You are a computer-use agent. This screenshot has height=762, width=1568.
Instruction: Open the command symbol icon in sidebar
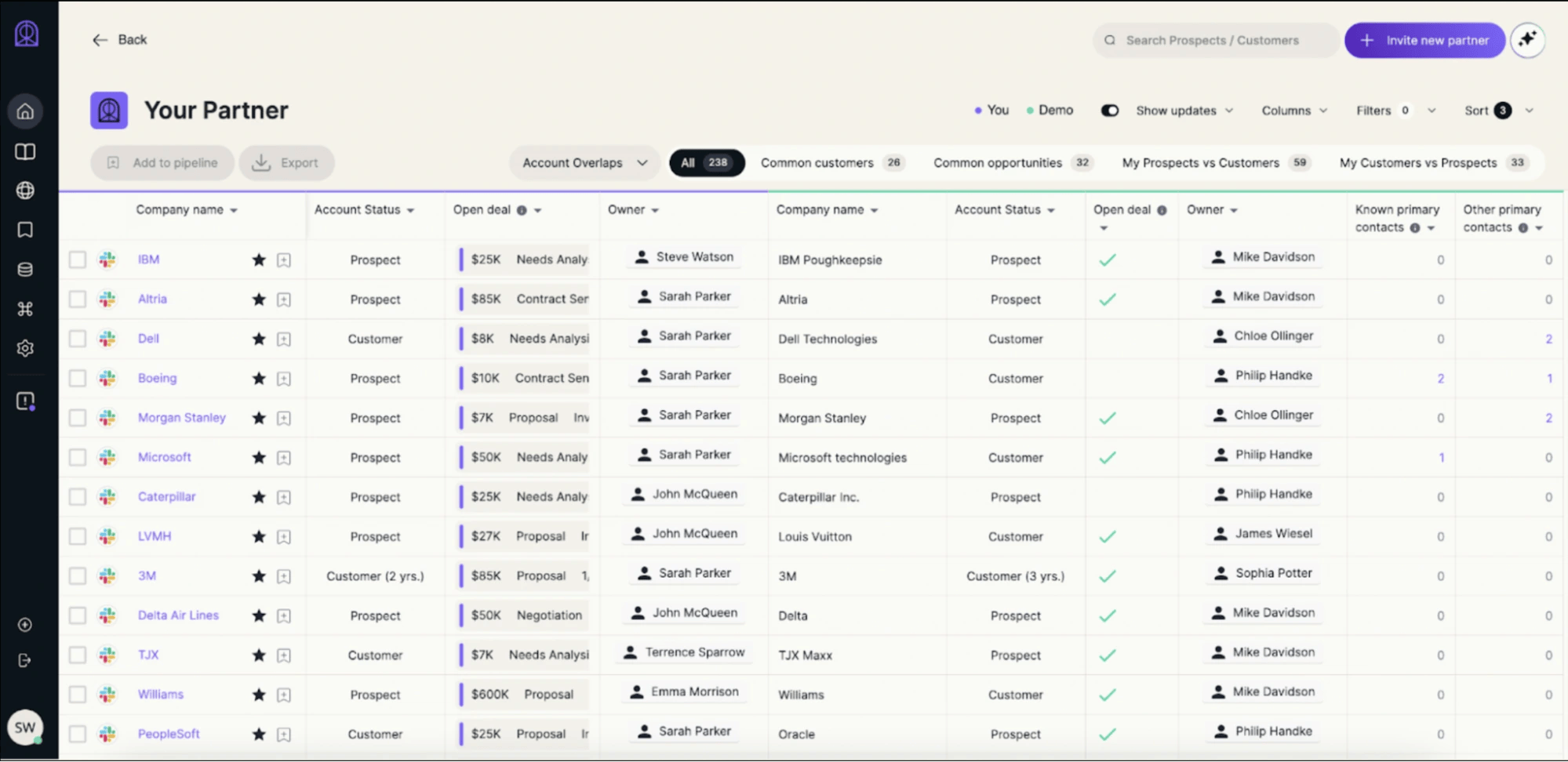(25, 309)
